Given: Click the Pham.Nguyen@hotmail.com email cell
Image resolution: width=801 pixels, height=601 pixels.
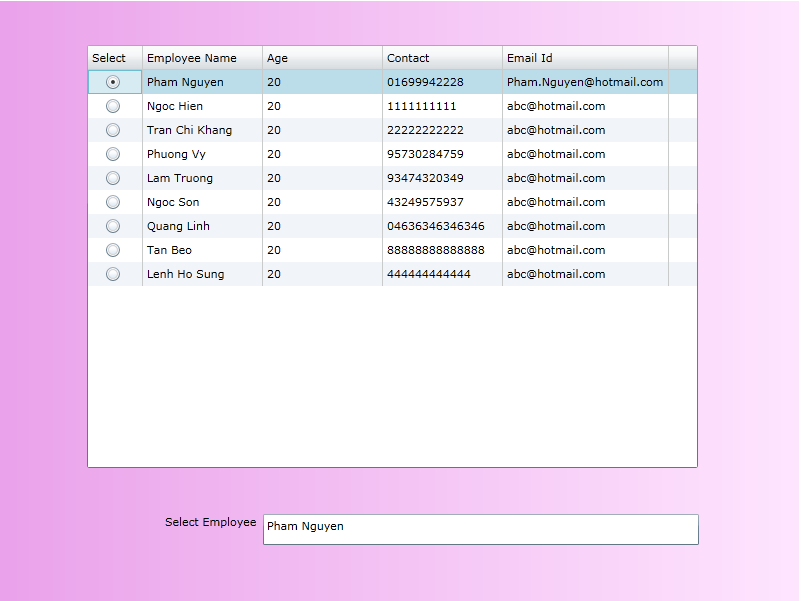Looking at the screenshot, I should click(x=585, y=82).
